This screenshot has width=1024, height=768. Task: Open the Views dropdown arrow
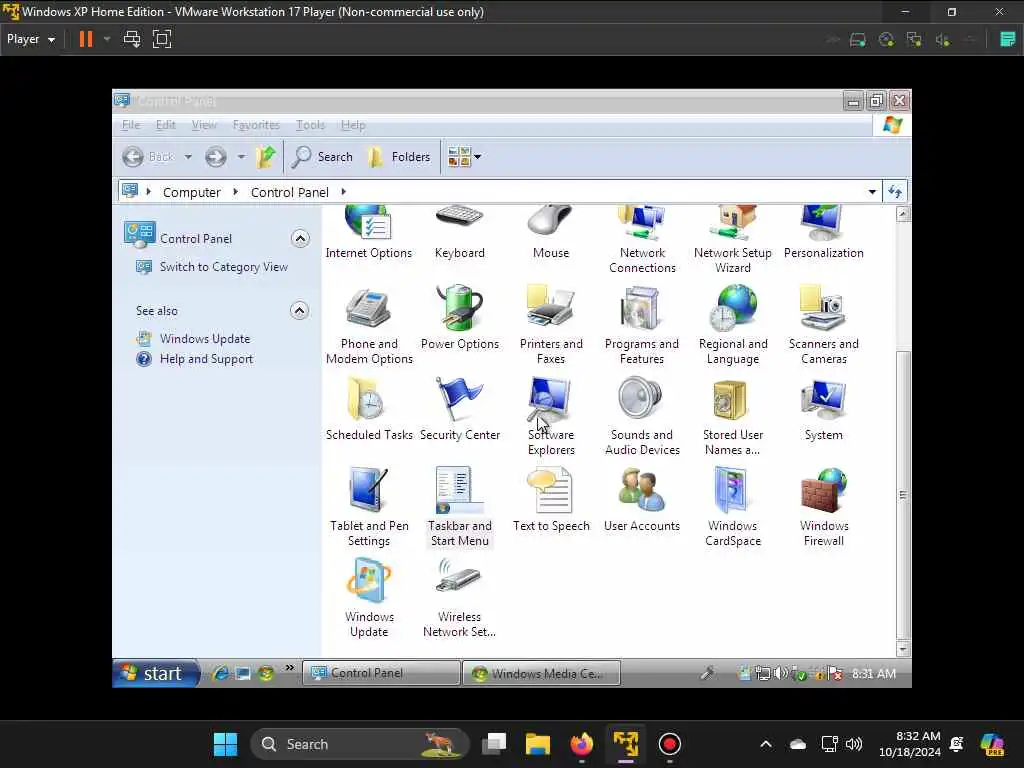click(477, 157)
